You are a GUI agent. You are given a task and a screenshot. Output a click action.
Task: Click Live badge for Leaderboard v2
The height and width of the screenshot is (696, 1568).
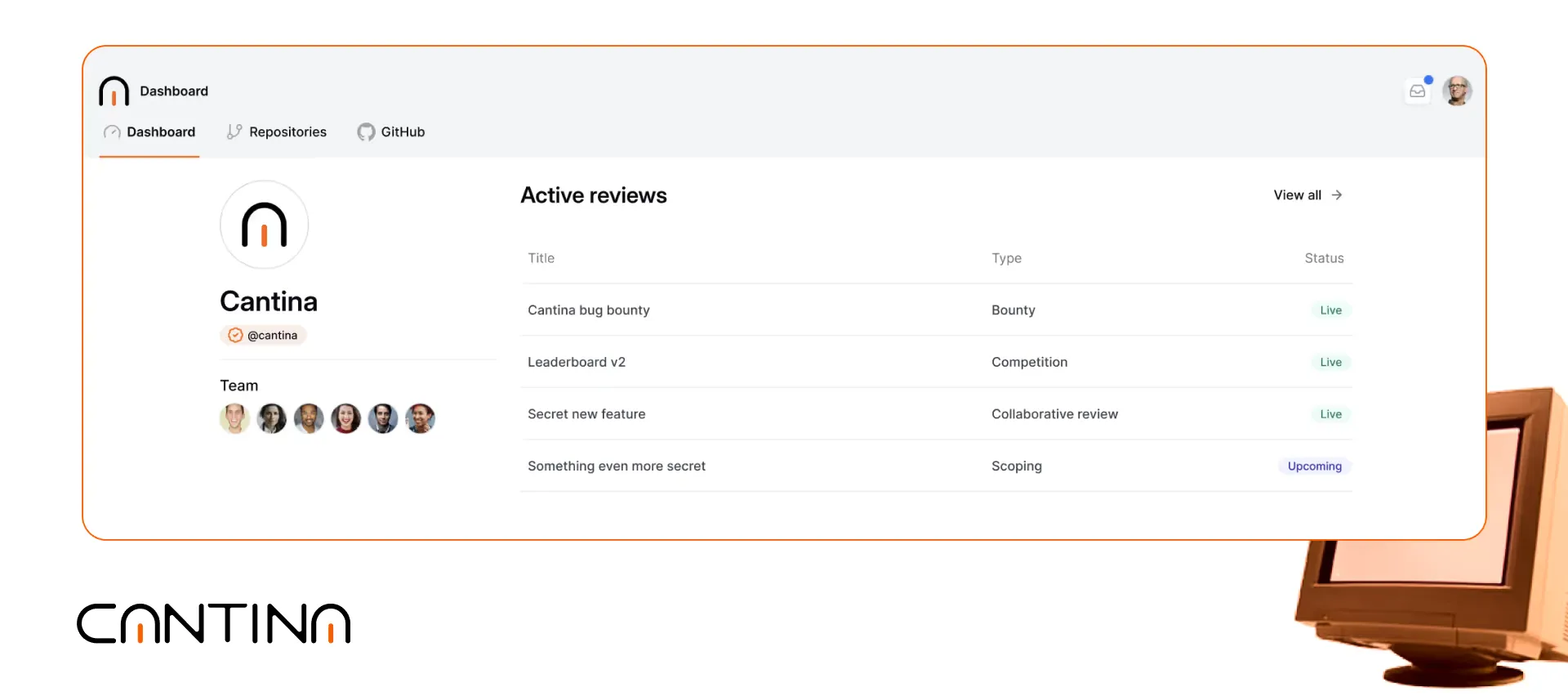1330,362
